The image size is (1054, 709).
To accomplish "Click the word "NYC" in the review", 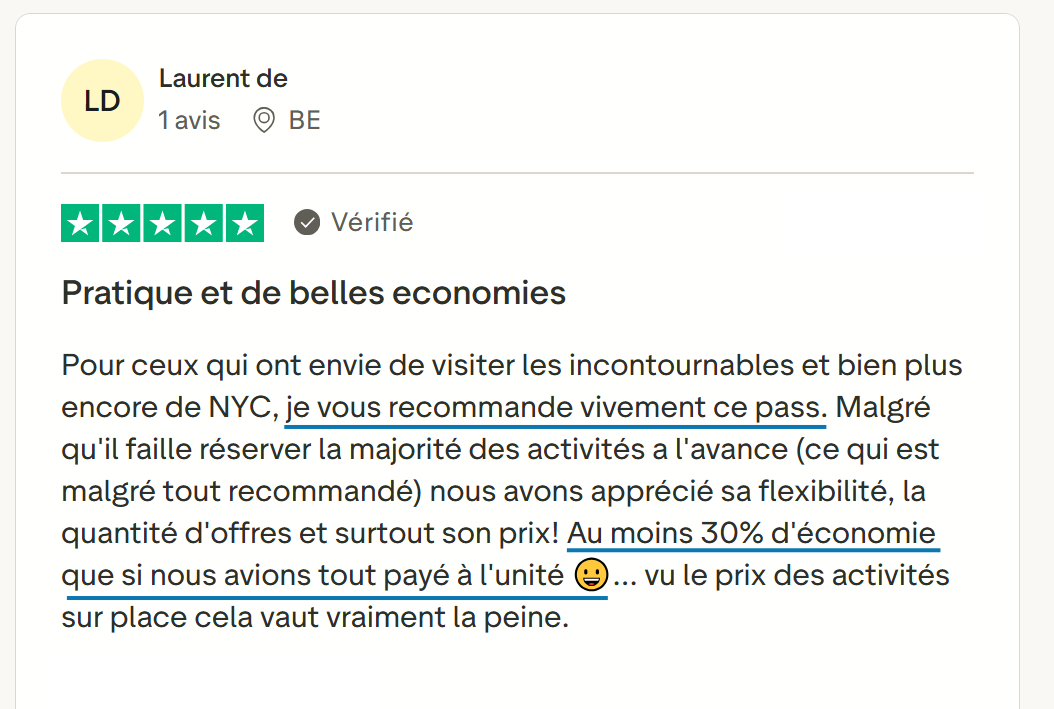I will point(234,408).
